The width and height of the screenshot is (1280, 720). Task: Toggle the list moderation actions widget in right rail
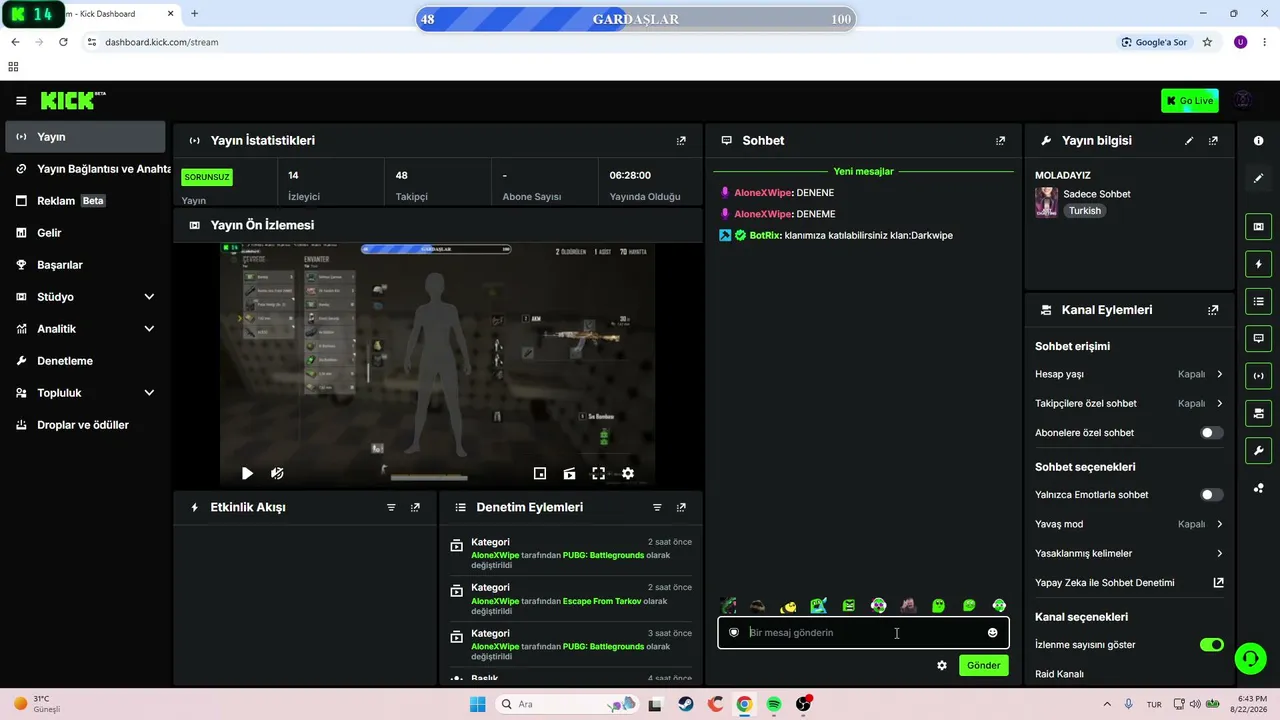(1258, 301)
